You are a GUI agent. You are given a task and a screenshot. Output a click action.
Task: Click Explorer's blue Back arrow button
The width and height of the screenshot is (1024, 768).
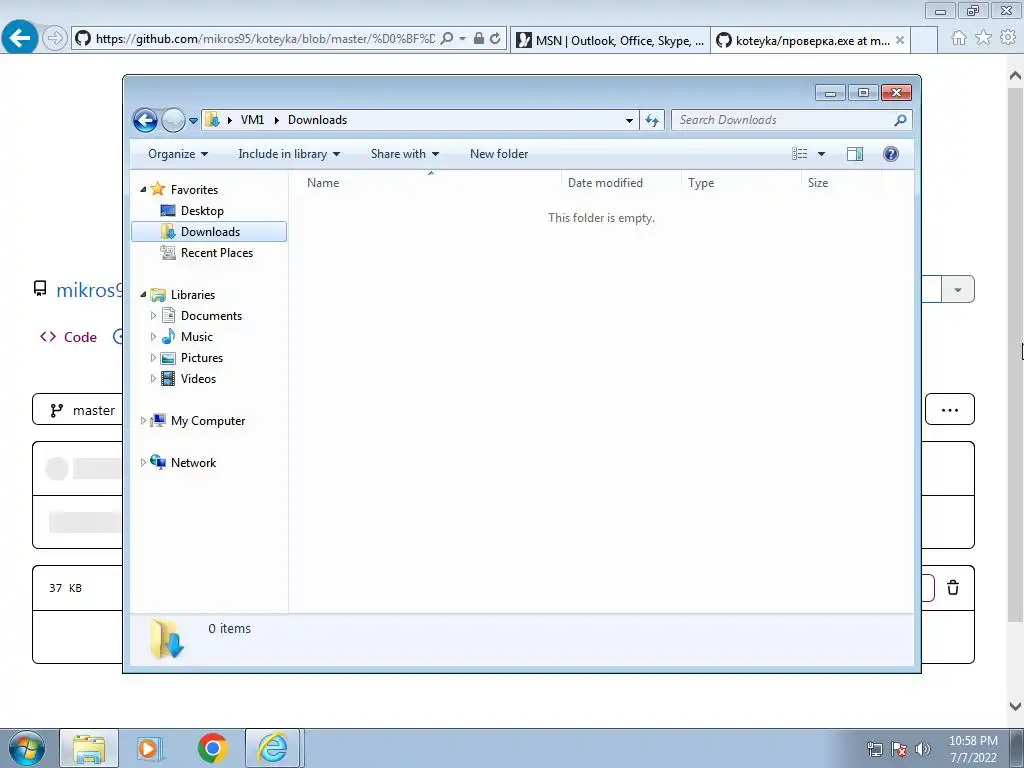tap(145, 120)
